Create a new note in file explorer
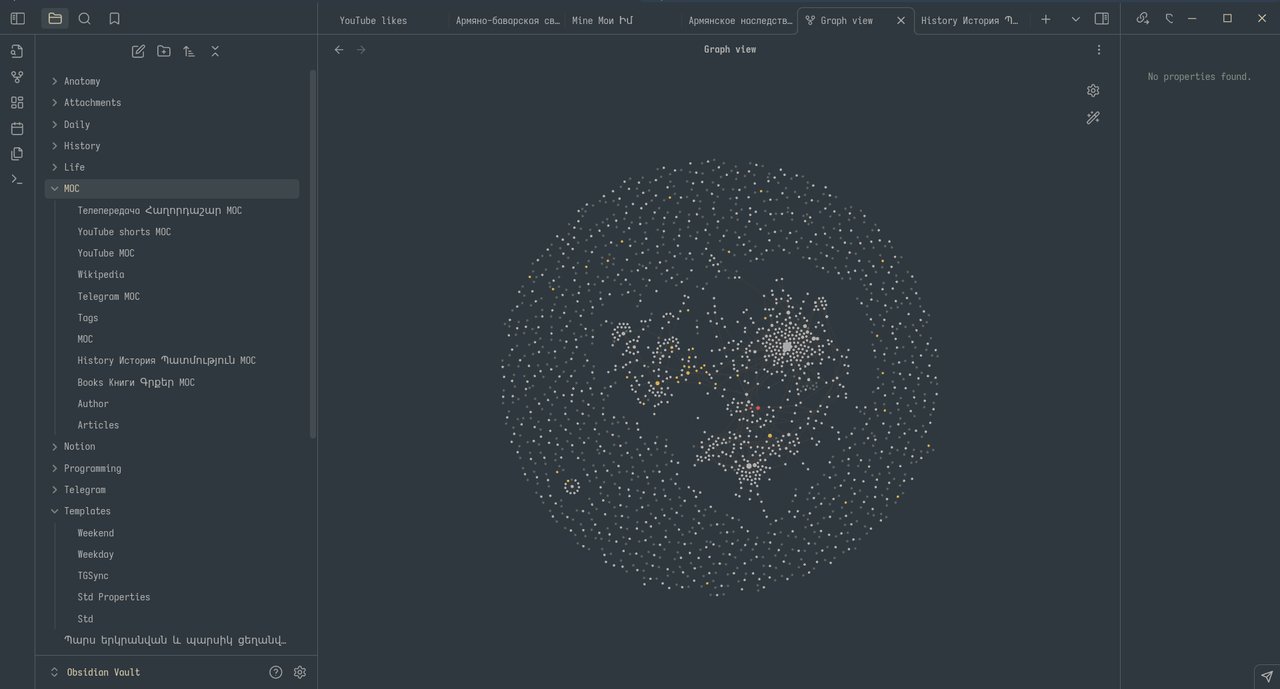Viewport: 1280px width, 689px height. (x=138, y=52)
